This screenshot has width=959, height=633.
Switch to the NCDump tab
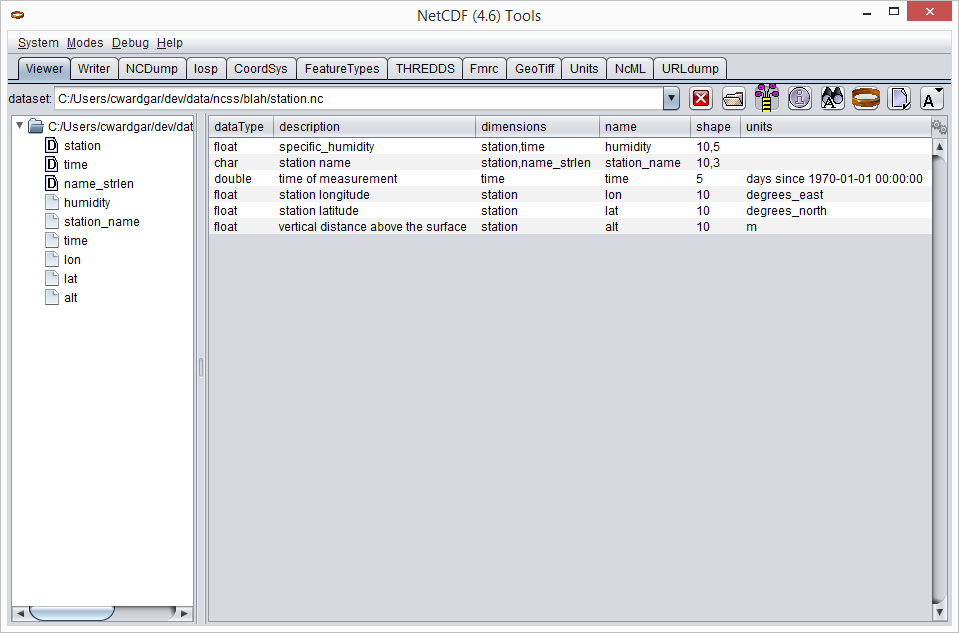152,69
